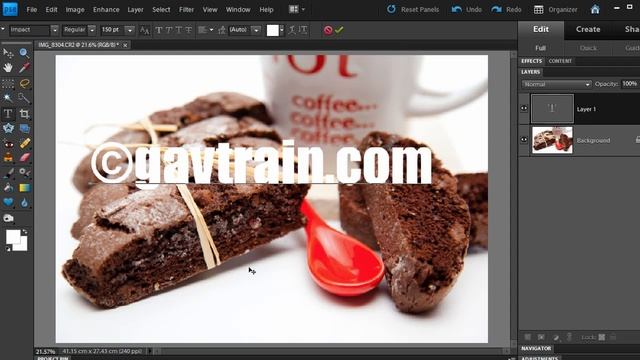Cancel the current text edit
640x360 pixels.
(328, 30)
